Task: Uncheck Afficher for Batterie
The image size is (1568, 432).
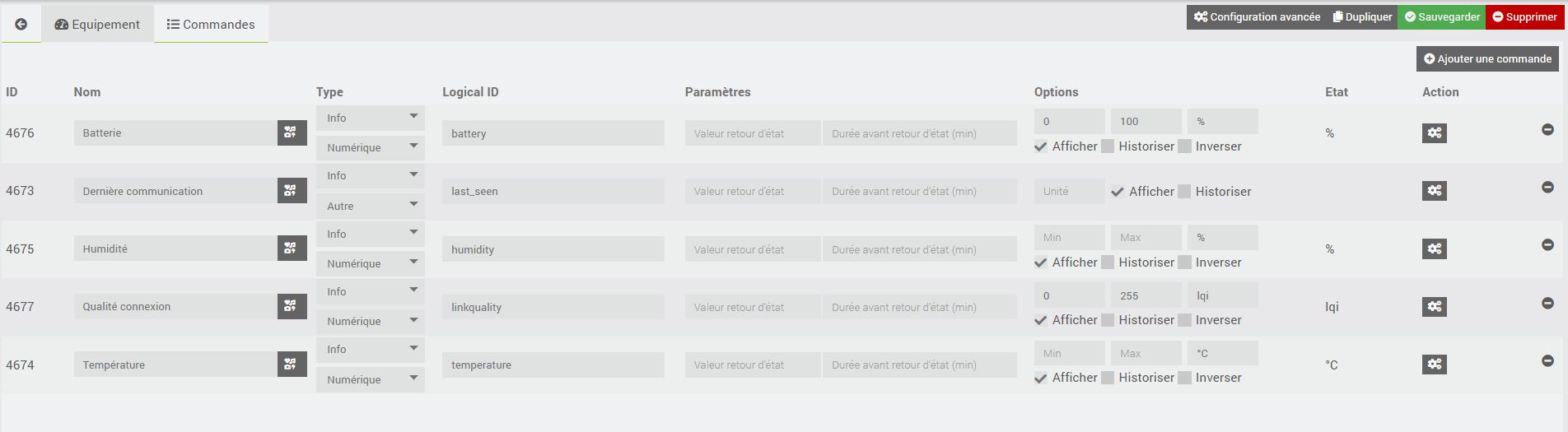Action: [x=1041, y=146]
